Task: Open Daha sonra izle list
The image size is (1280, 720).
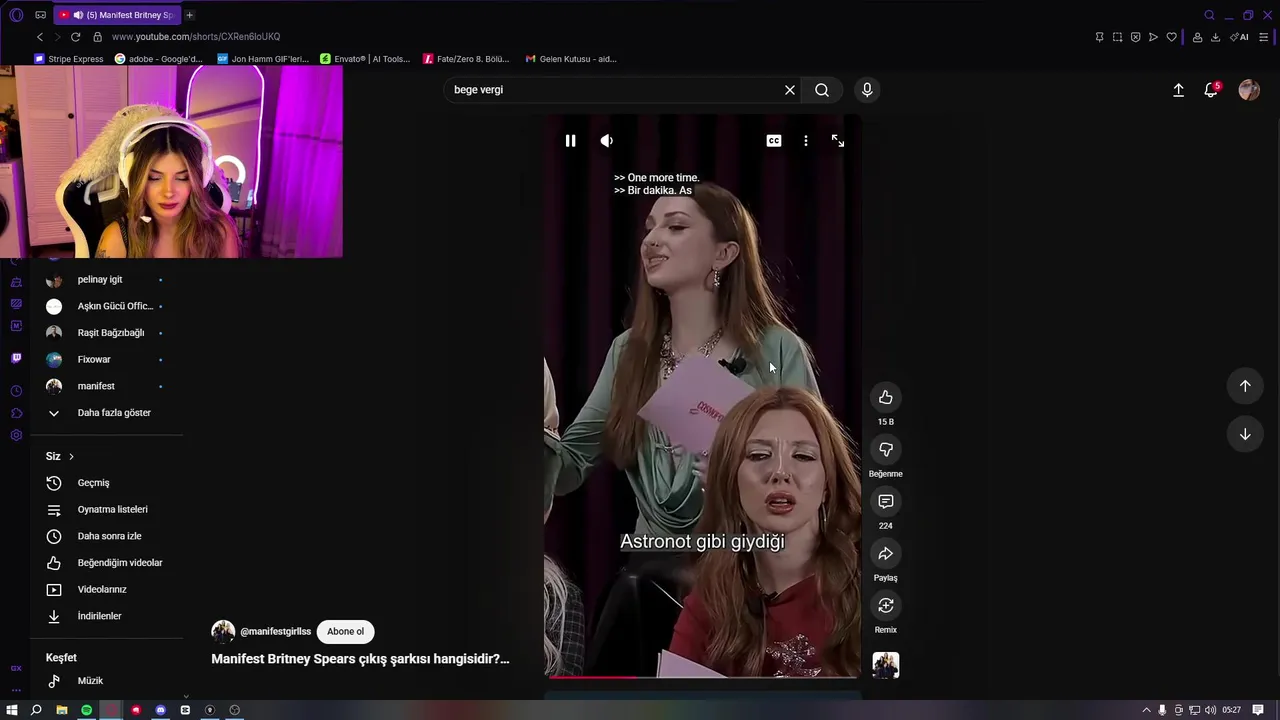Action: (105, 537)
